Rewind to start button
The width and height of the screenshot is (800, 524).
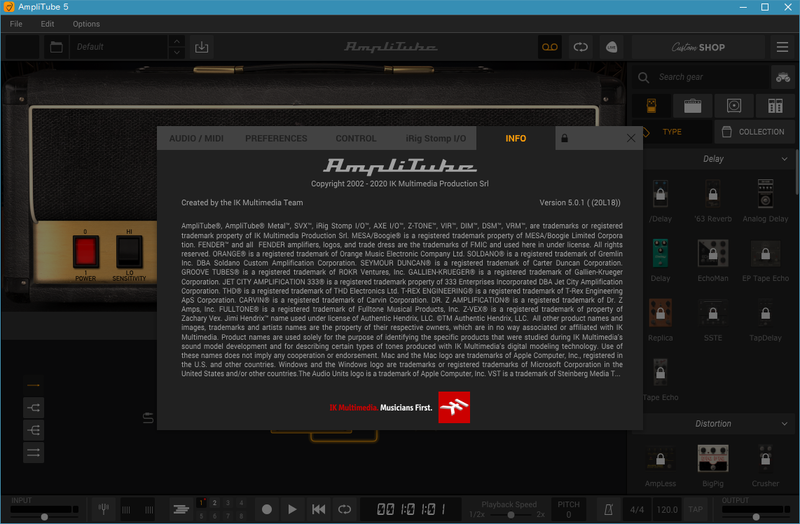tap(318, 509)
